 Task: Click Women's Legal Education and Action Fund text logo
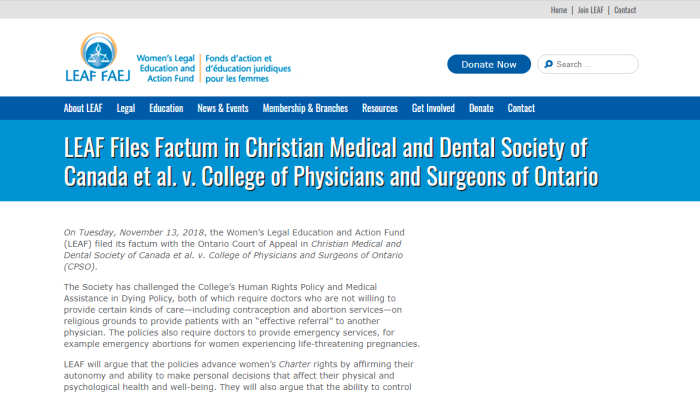(x=166, y=68)
